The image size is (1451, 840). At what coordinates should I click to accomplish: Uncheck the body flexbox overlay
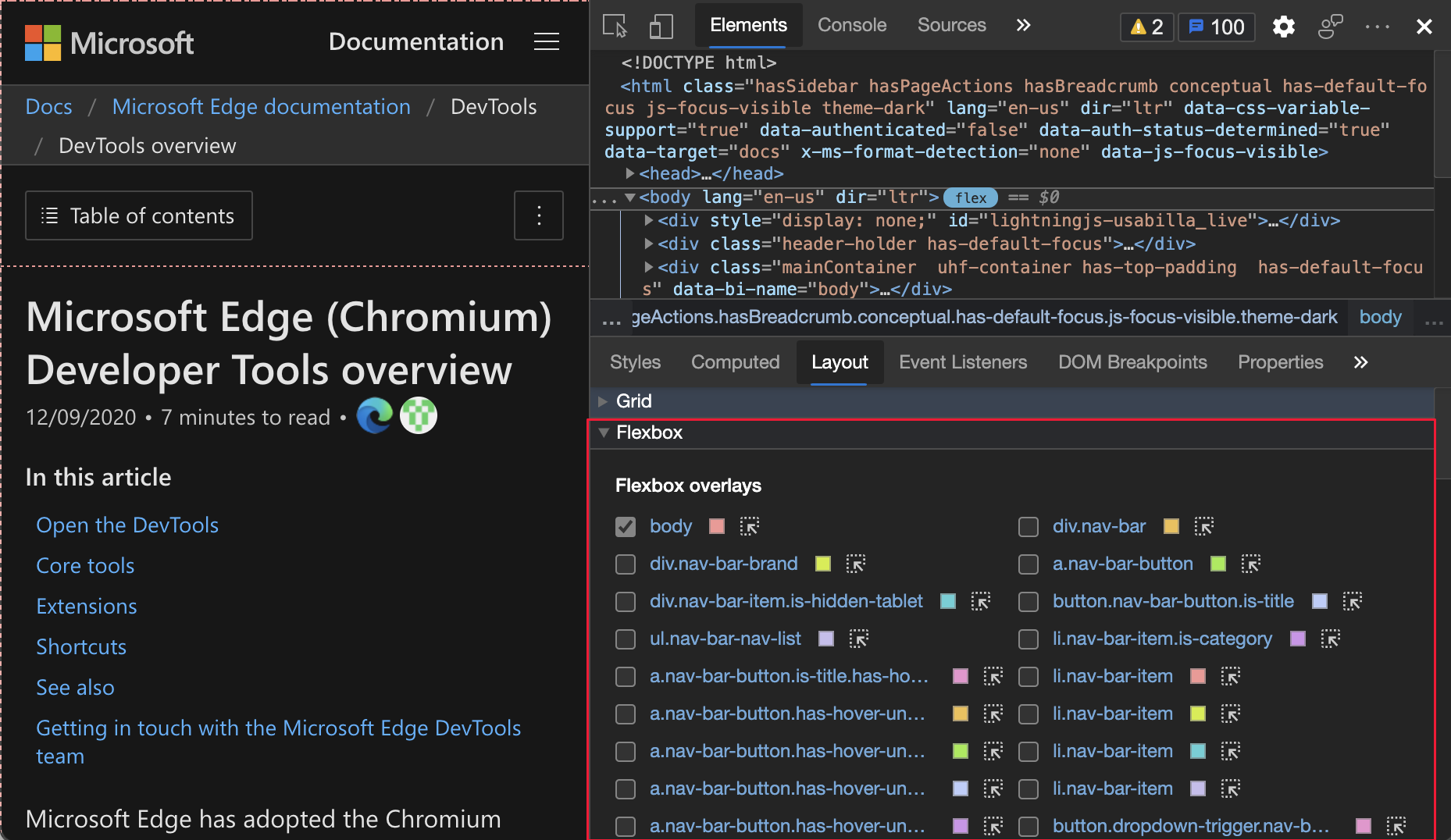tap(625, 527)
